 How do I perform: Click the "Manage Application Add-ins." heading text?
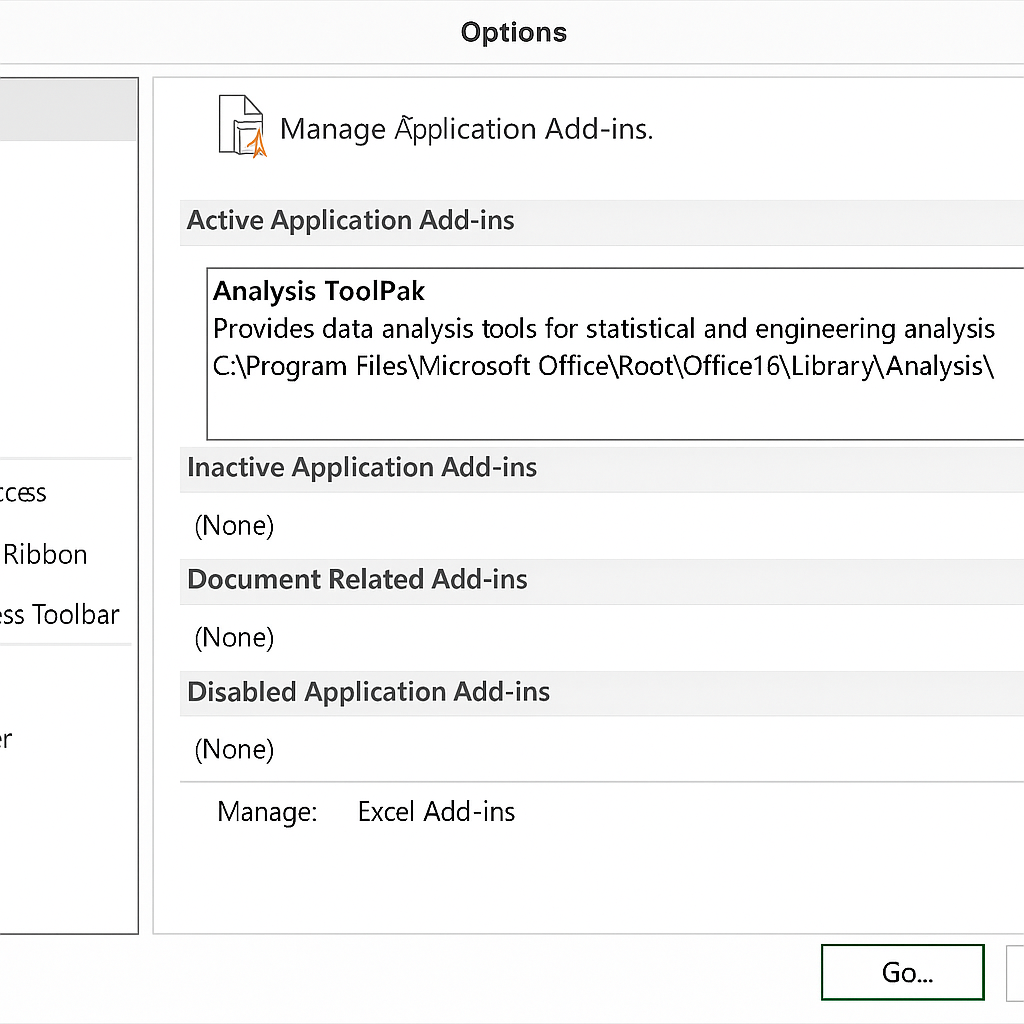pyautogui.click(x=466, y=130)
